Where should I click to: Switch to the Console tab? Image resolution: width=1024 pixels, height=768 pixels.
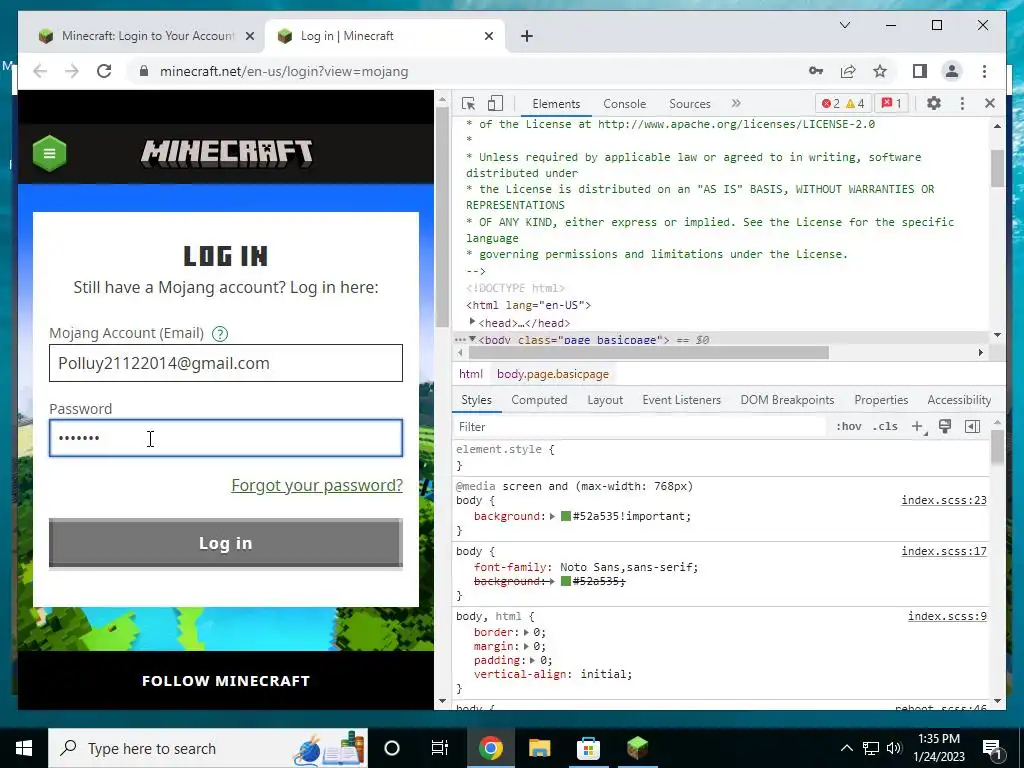pos(624,104)
